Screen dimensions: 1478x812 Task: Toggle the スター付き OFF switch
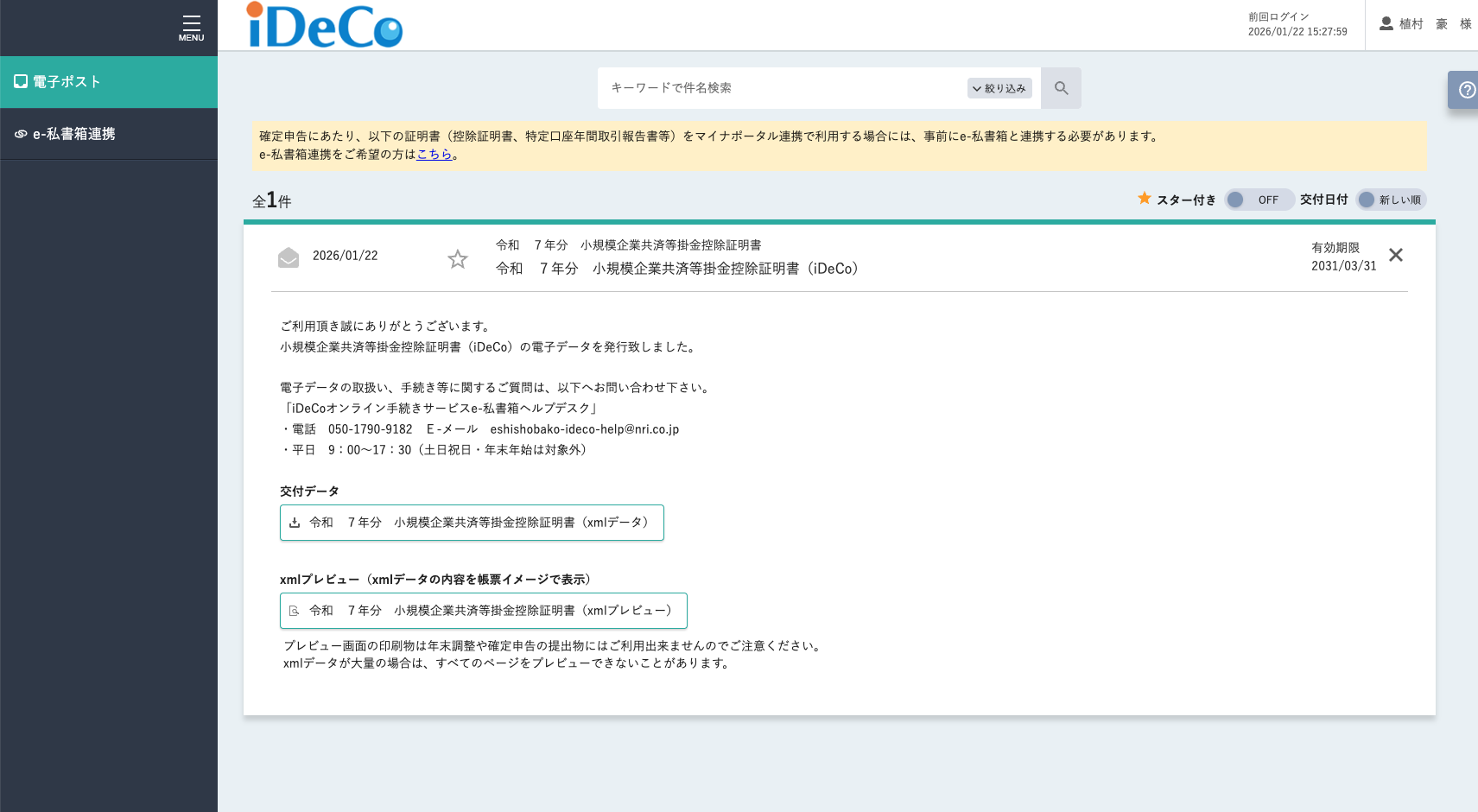[x=1259, y=200]
